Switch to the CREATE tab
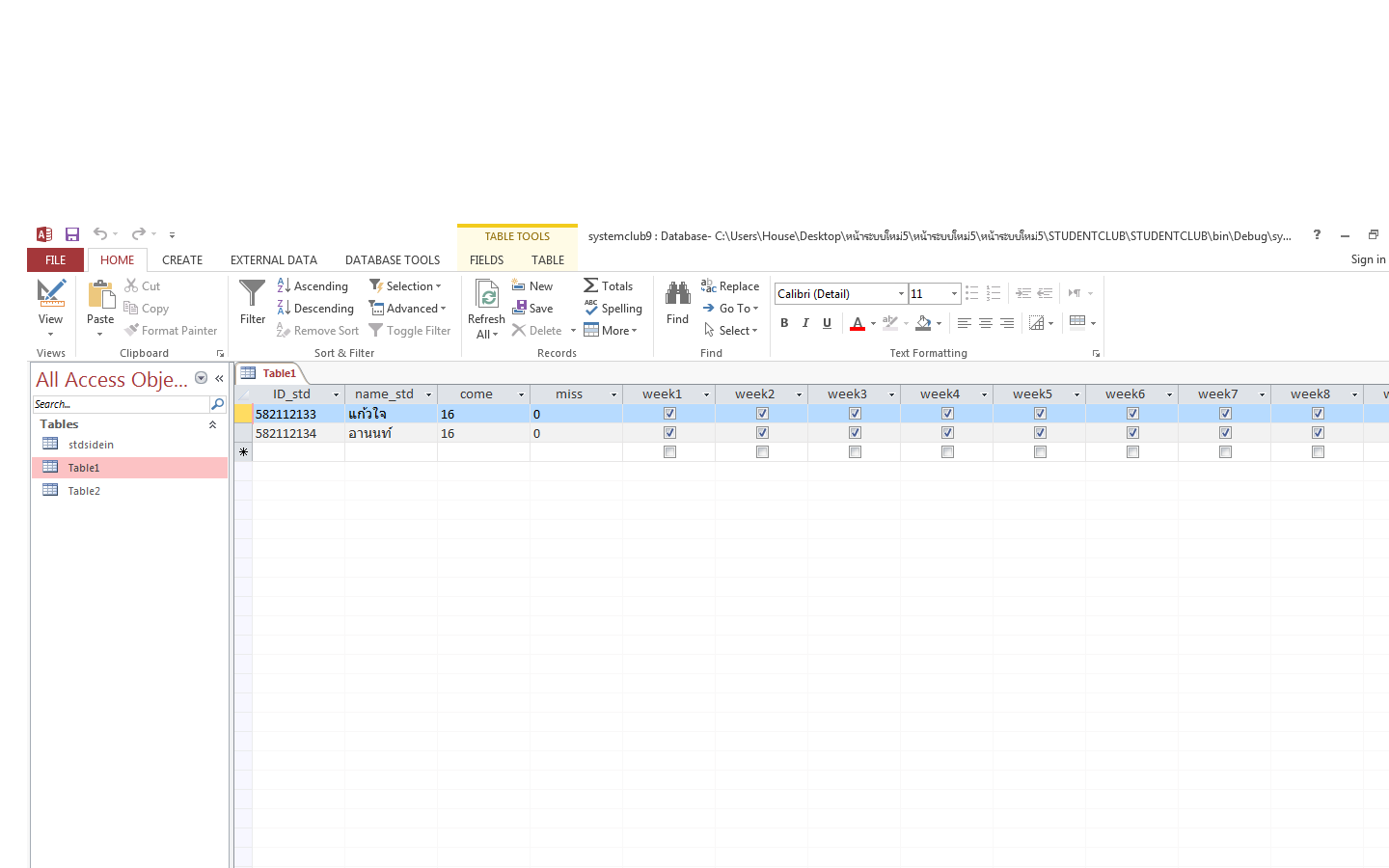1389x868 pixels. click(x=182, y=260)
